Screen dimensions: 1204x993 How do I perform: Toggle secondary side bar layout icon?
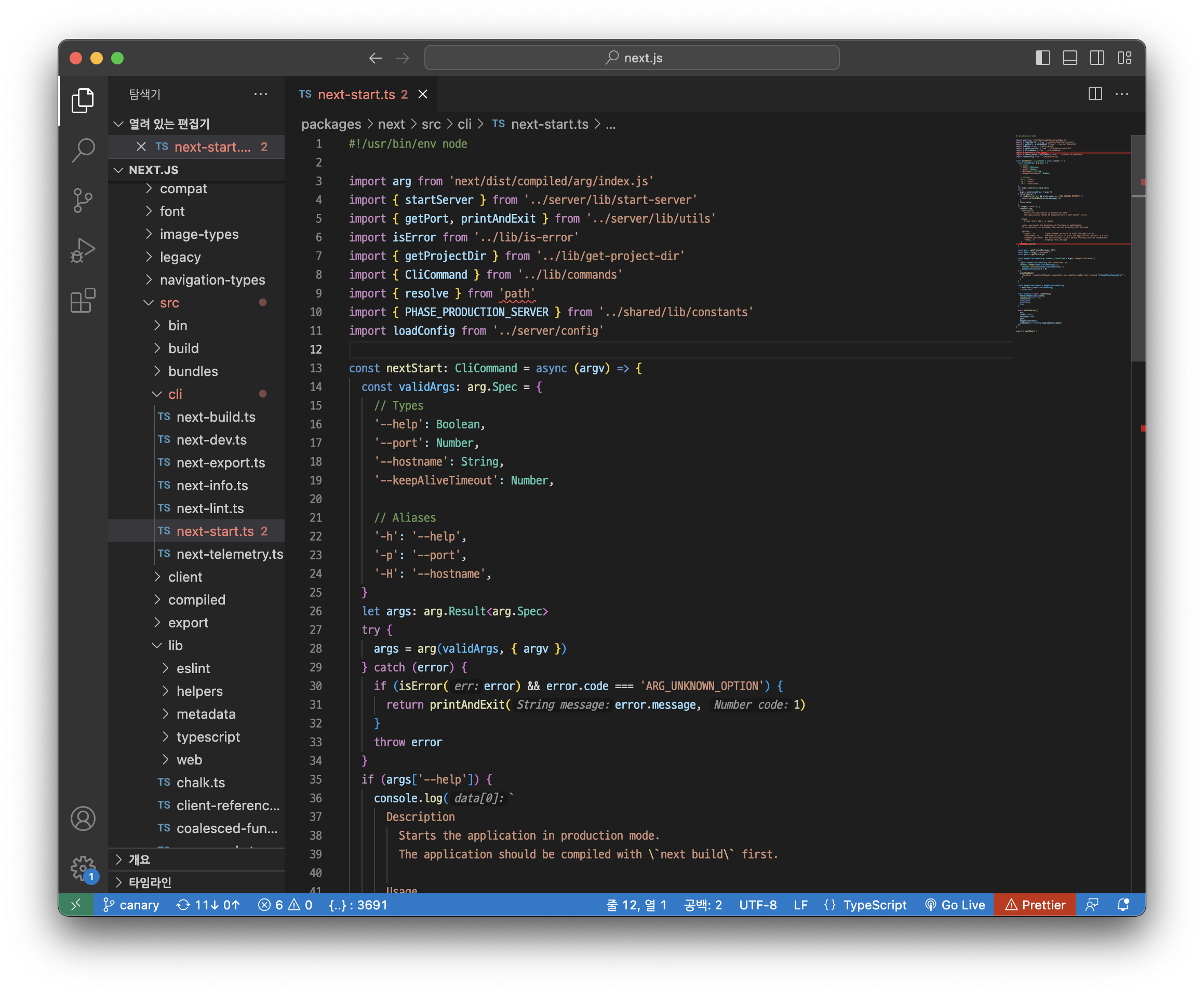1096,58
